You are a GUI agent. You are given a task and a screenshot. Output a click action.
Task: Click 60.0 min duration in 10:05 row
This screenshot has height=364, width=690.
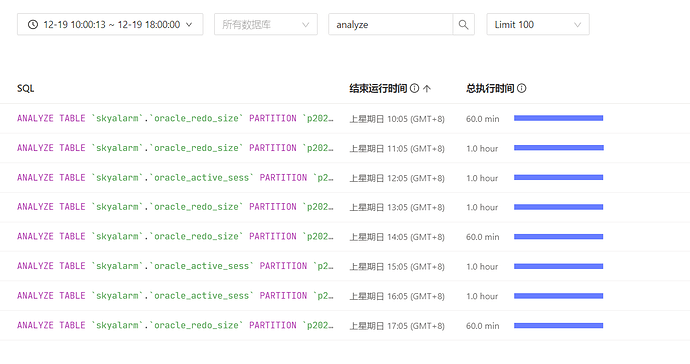(x=483, y=119)
